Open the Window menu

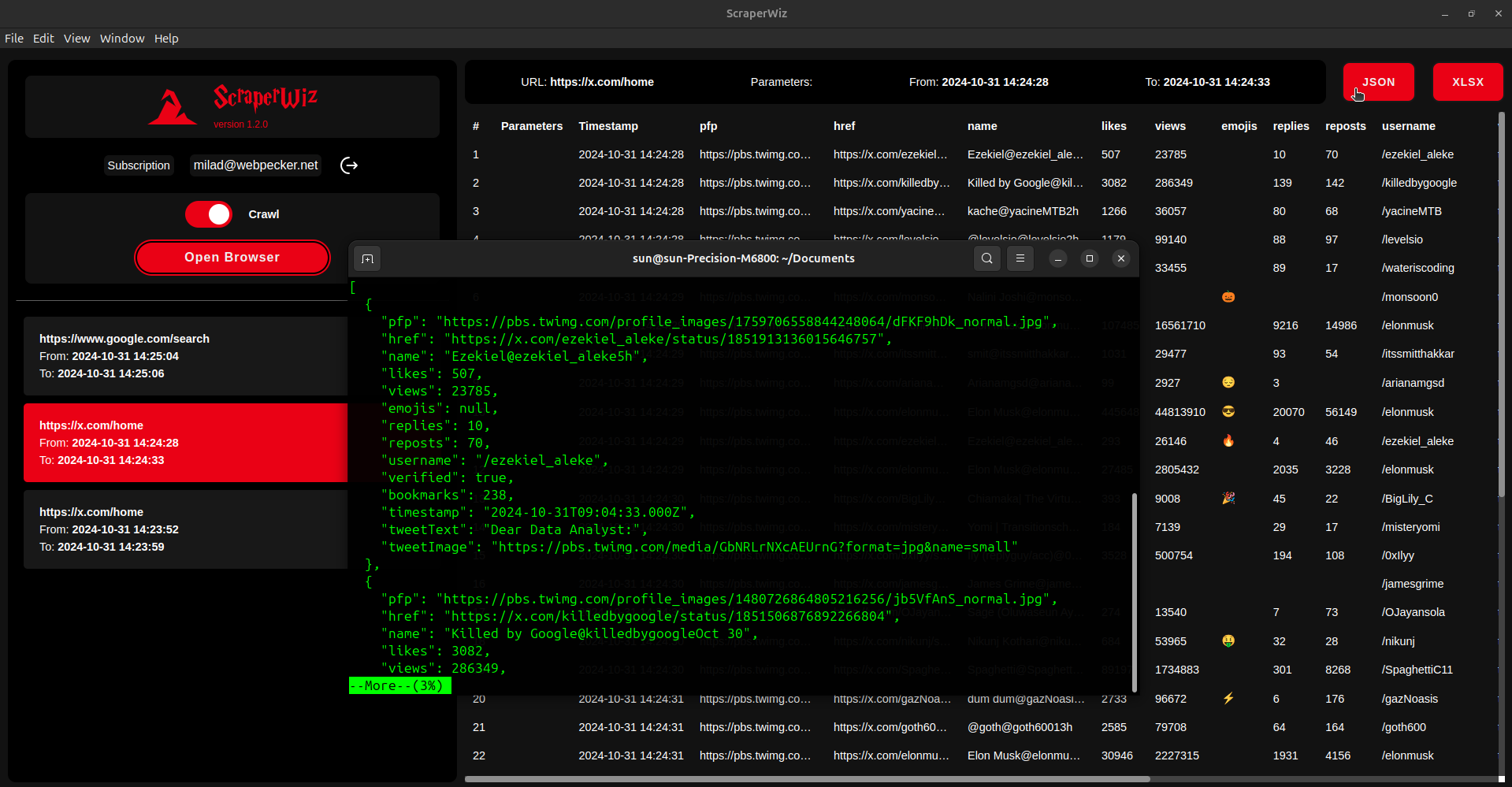(x=122, y=39)
